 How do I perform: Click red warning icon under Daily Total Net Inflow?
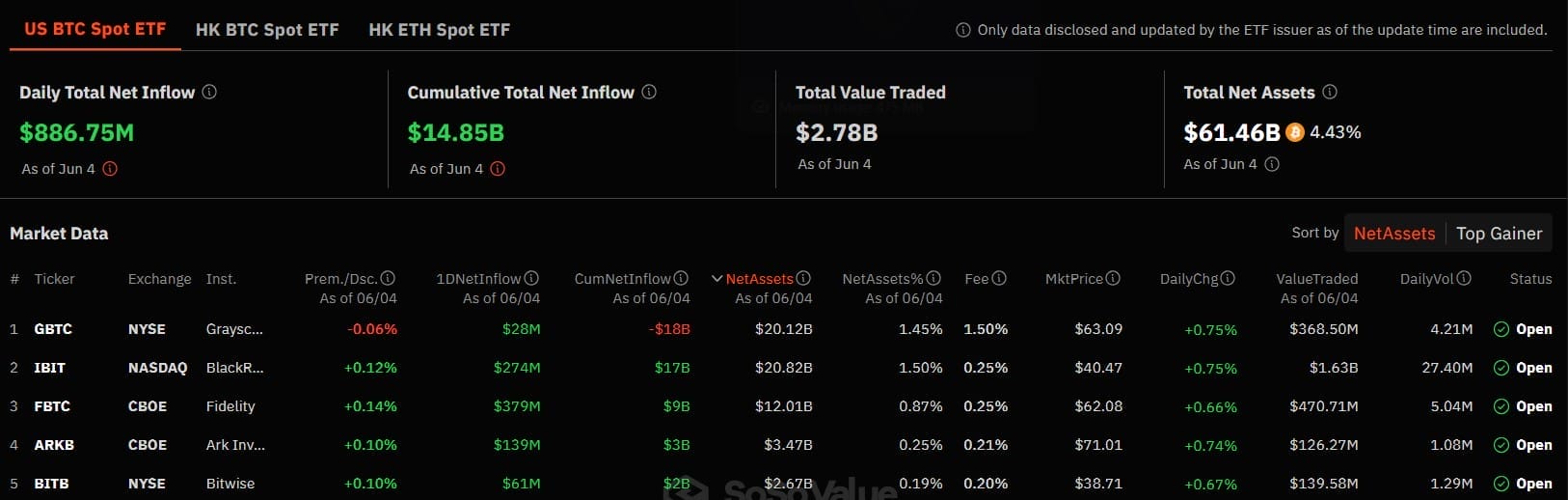coord(110,169)
